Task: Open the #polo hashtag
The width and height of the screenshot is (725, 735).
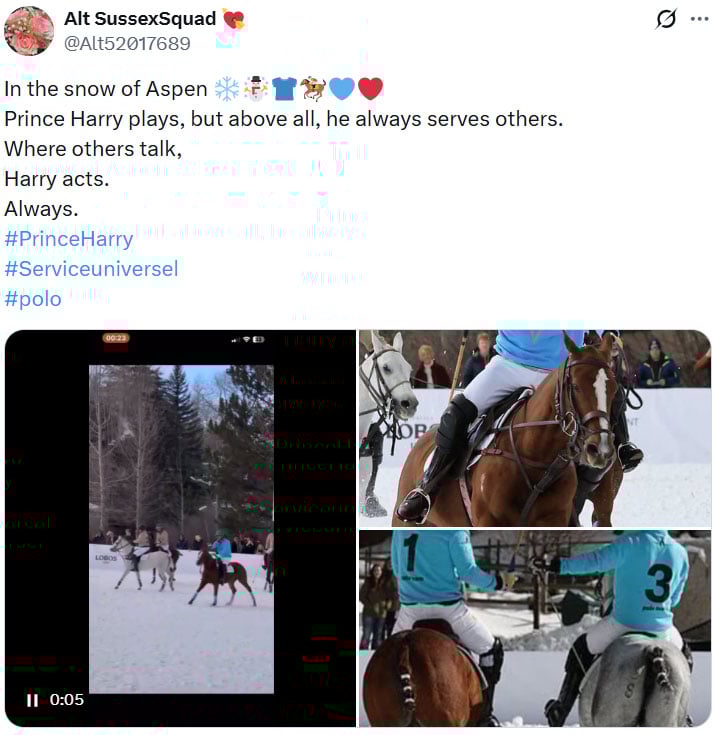Action: tap(33, 299)
